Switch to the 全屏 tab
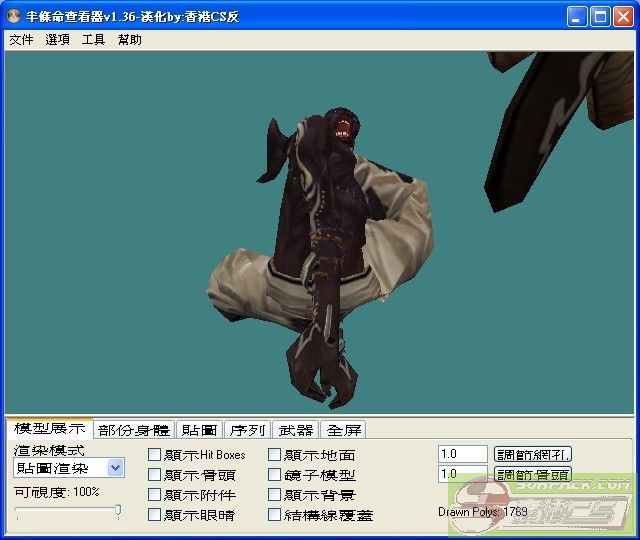The image size is (640, 540). [x=345, y=430]
